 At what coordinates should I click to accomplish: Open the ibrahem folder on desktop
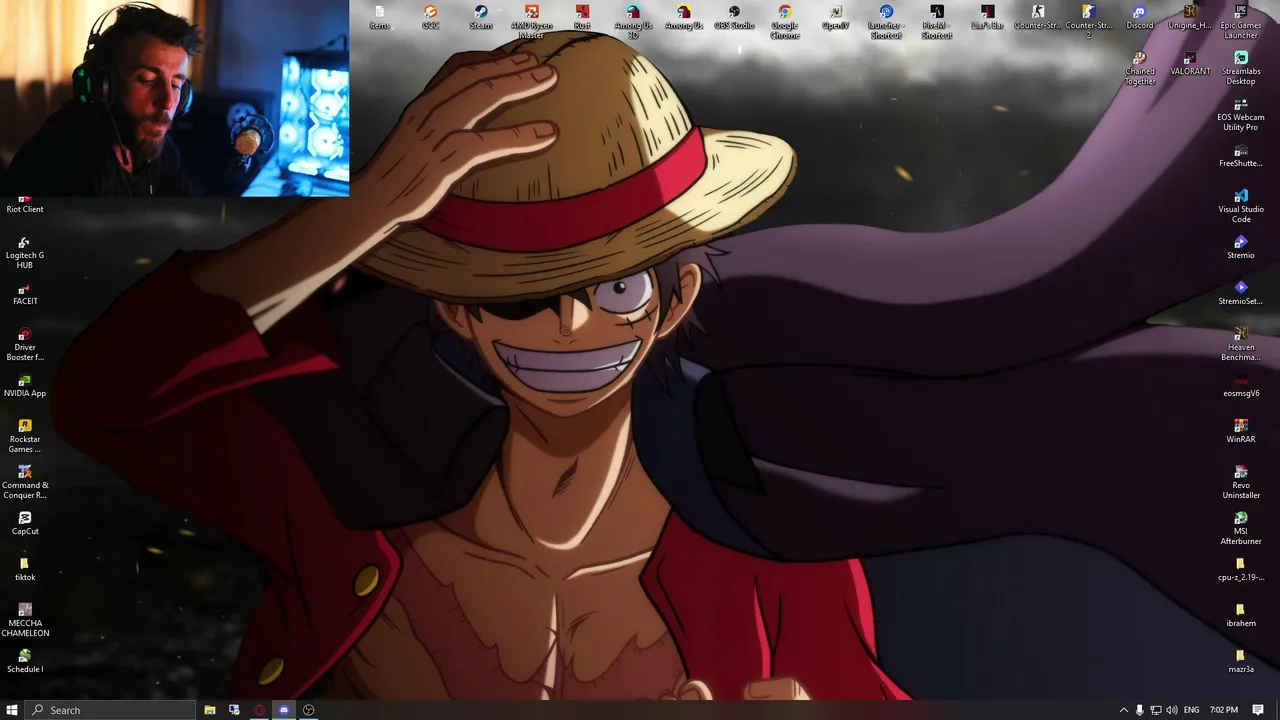tap(1241, 615)
